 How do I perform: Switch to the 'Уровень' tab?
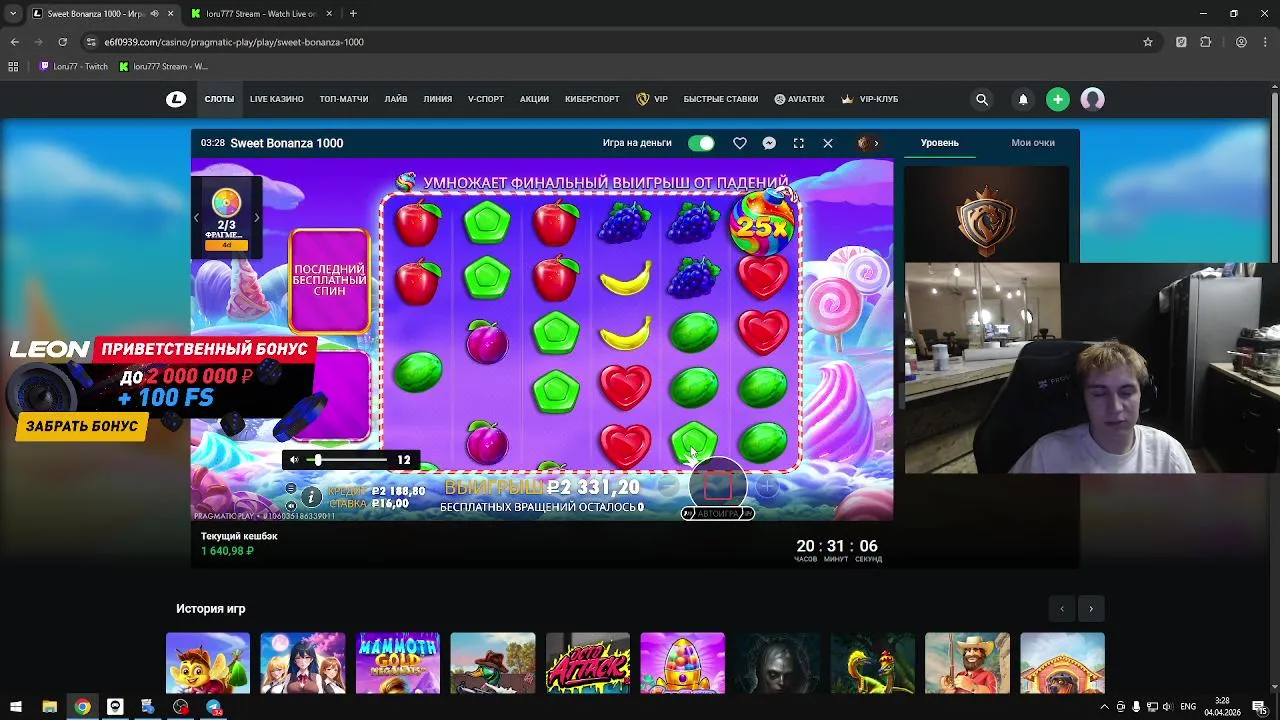click(939, 142)
